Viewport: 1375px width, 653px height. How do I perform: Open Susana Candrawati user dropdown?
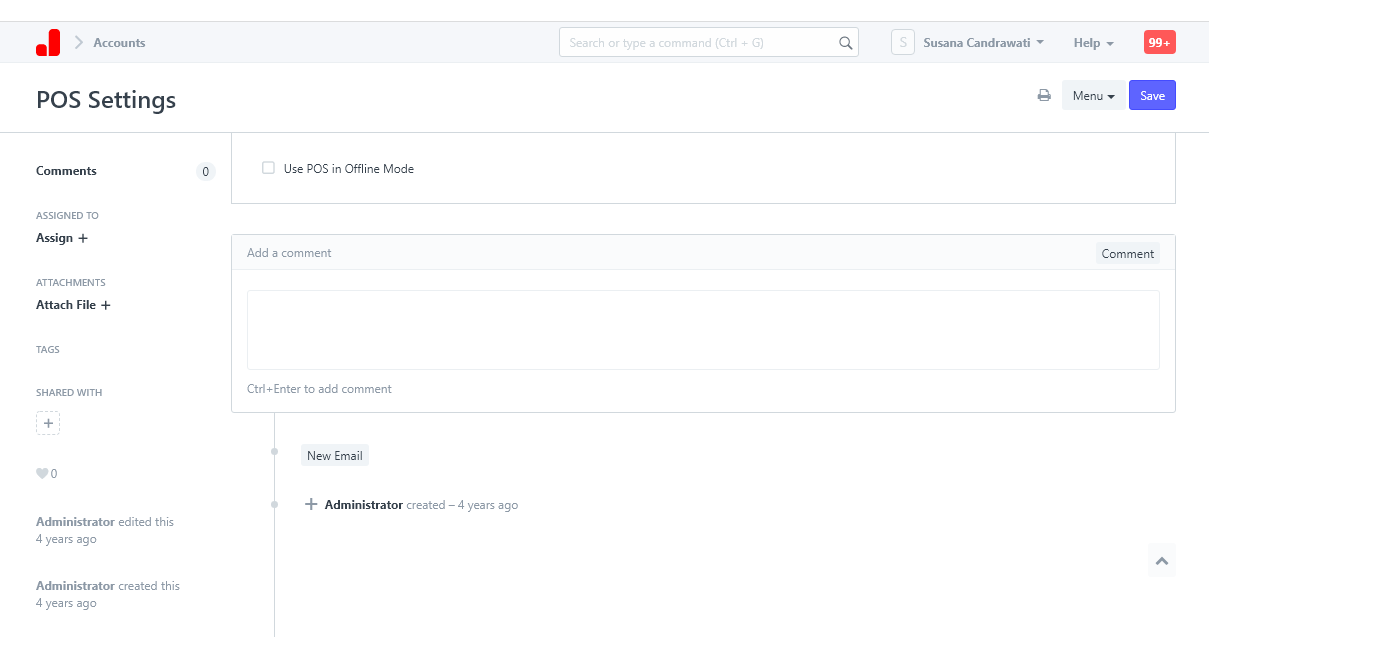983,43
